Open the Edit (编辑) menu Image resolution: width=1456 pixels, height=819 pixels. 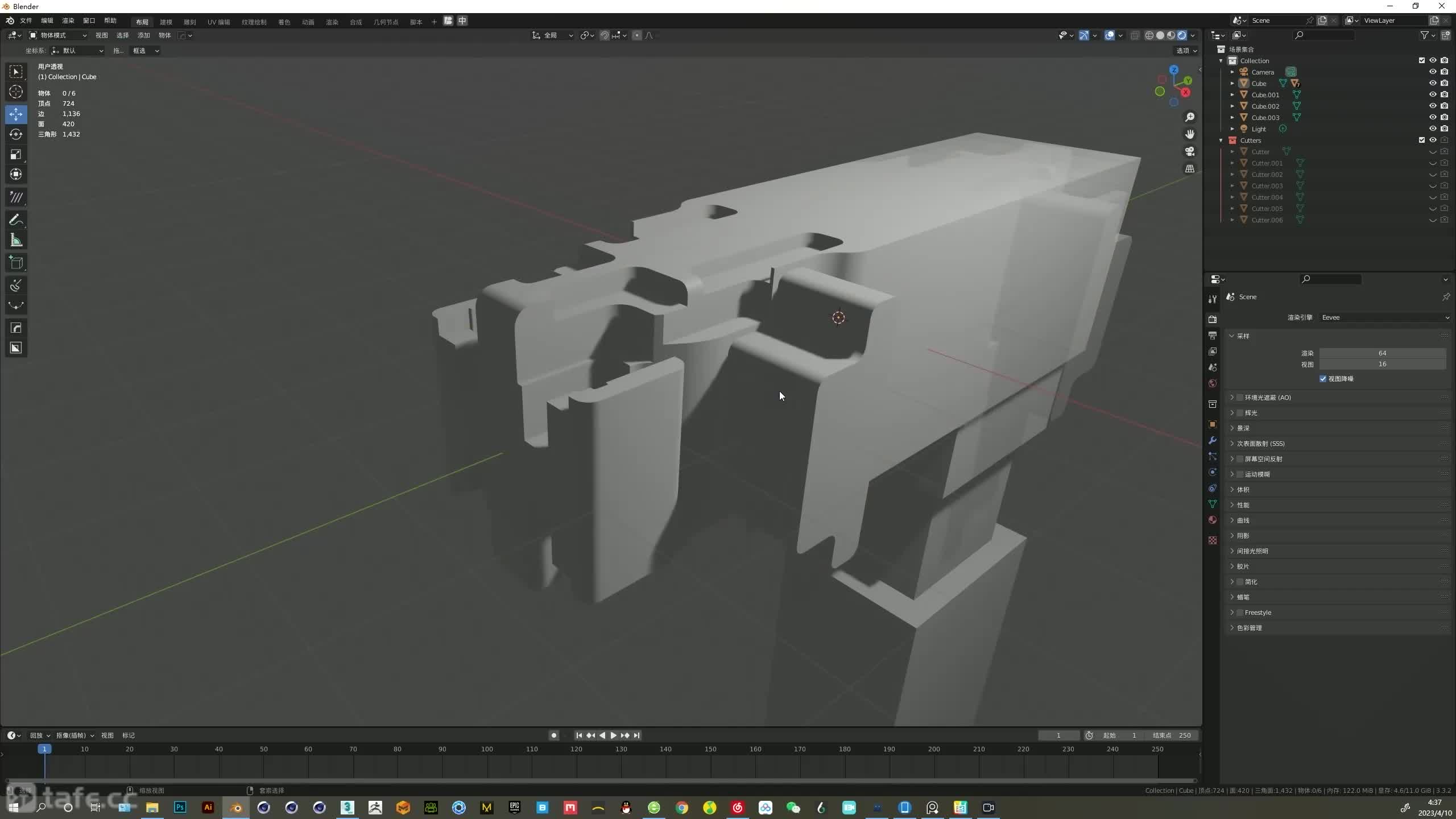point(47,21)
